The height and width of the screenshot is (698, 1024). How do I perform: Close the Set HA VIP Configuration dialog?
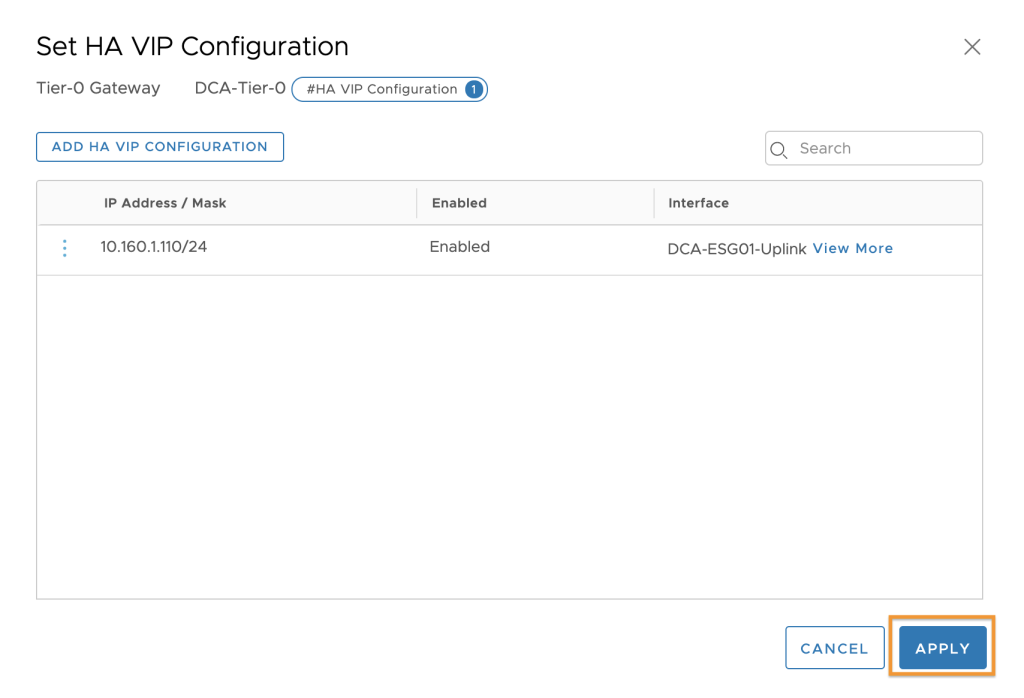(x=972, y=47)
